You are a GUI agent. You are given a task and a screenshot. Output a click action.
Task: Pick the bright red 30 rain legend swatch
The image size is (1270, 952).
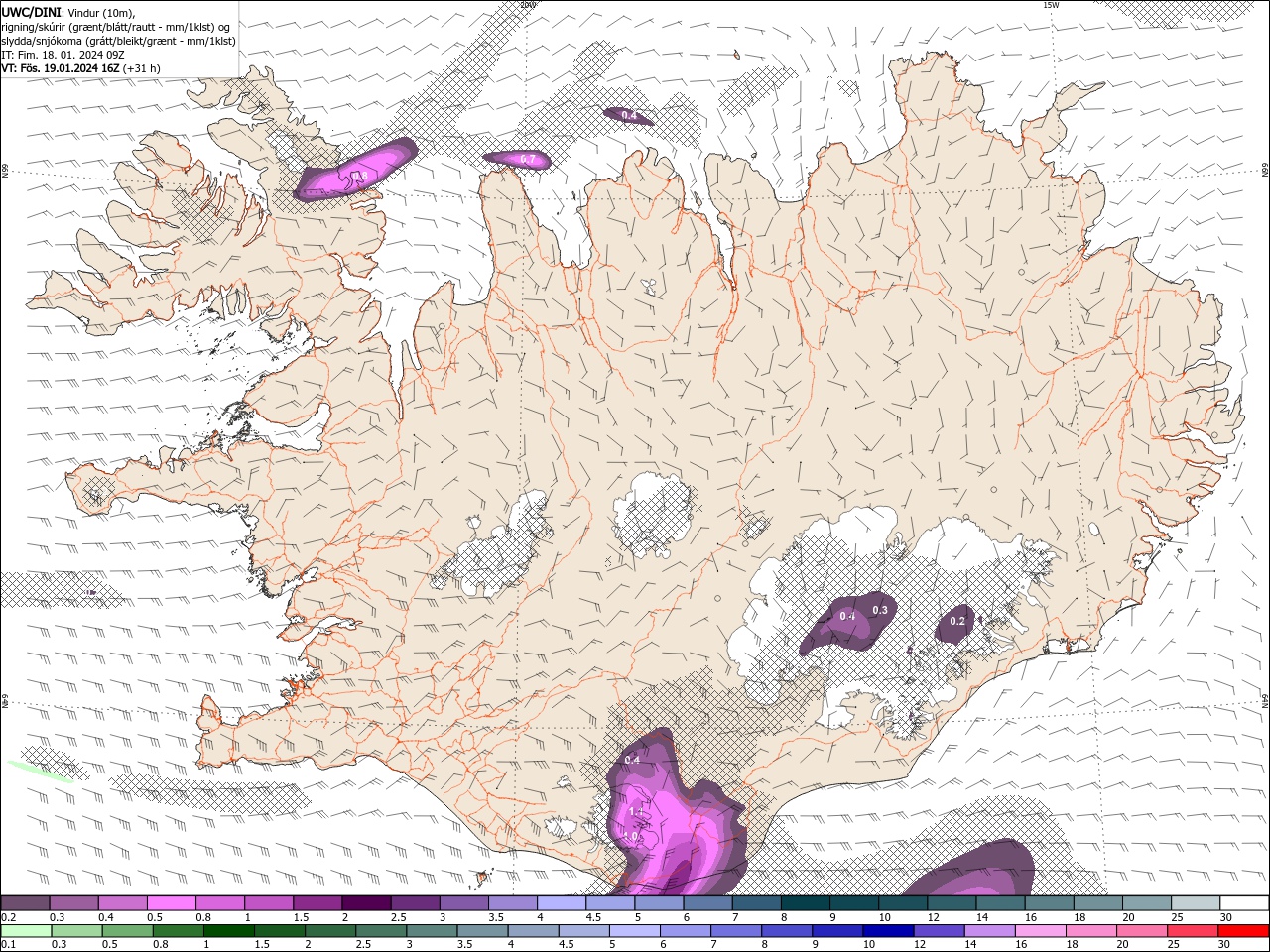1243,931
